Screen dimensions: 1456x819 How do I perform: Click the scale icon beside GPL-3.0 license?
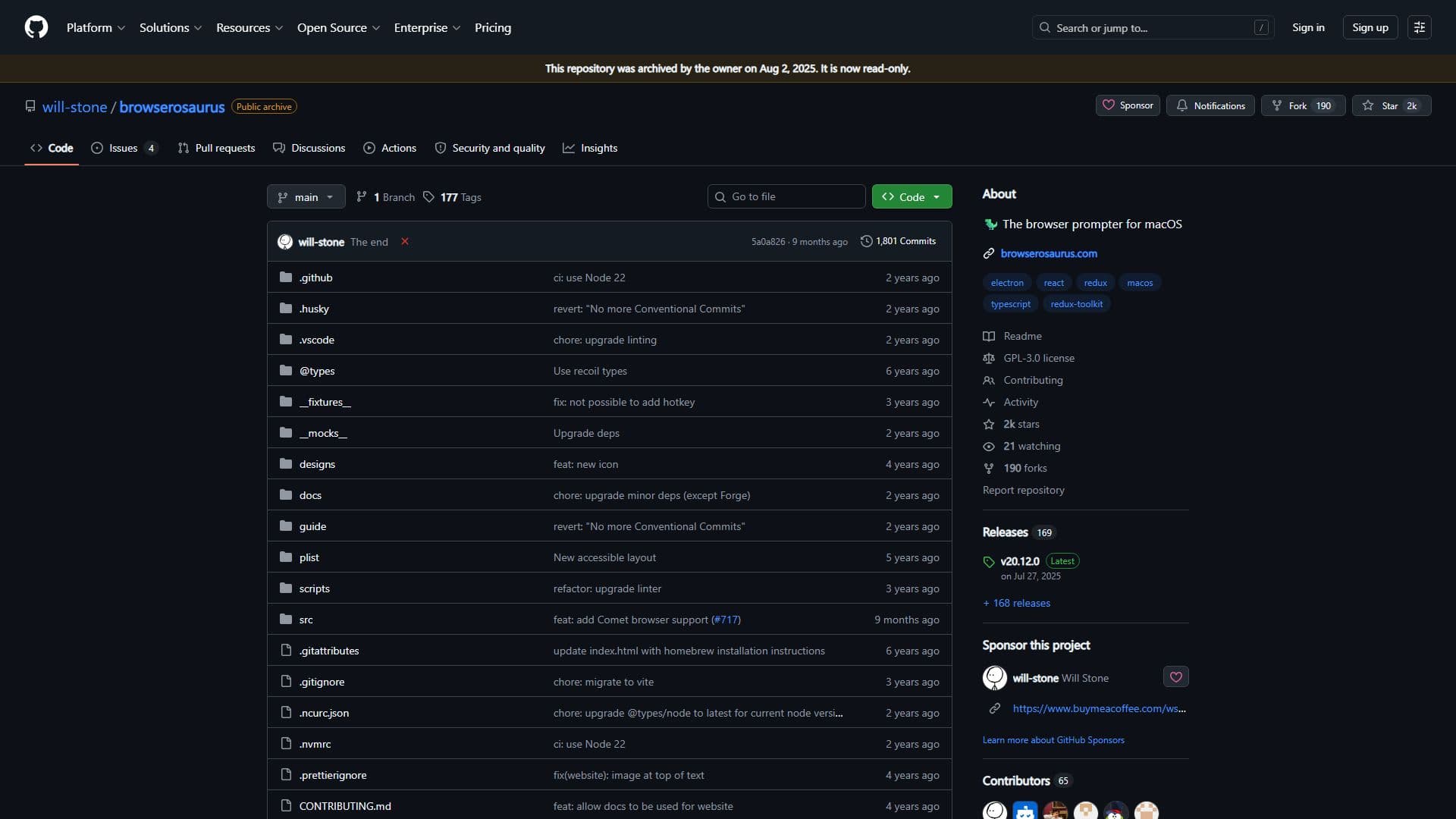coord(989,358)
